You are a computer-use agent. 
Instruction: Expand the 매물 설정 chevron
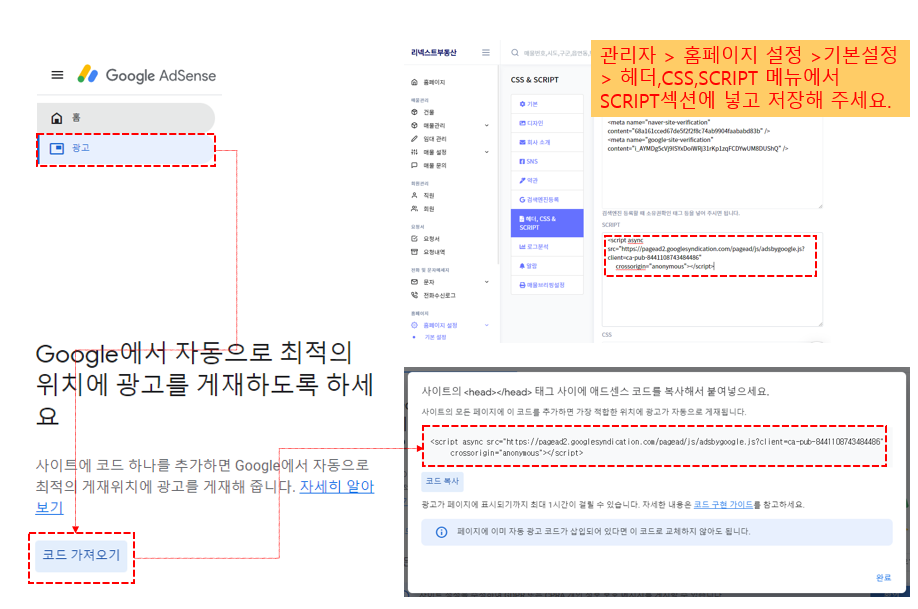click(x=487, y=152)
